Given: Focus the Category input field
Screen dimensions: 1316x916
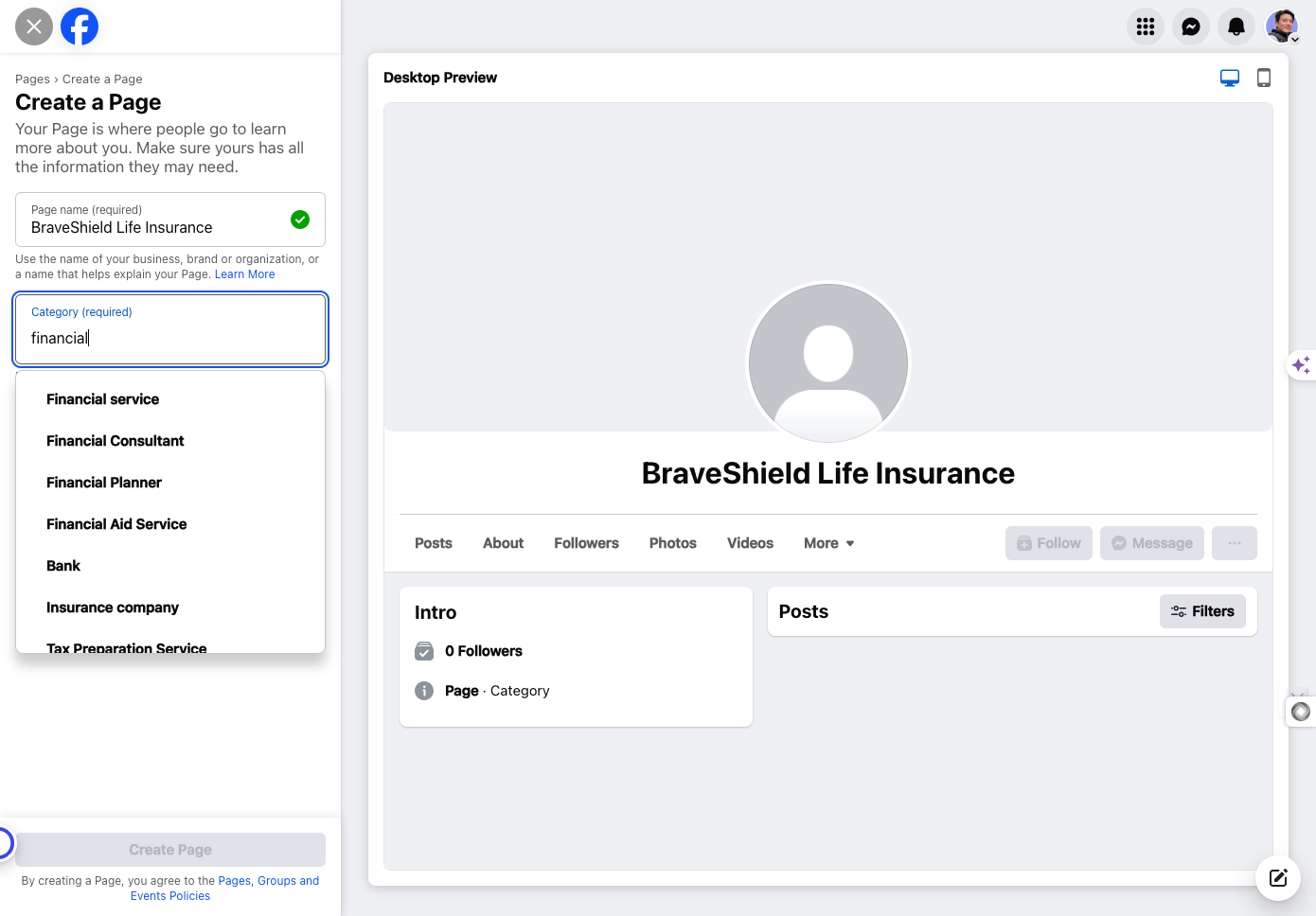Looking at the screenshot, I should click(x=170, y=329).
